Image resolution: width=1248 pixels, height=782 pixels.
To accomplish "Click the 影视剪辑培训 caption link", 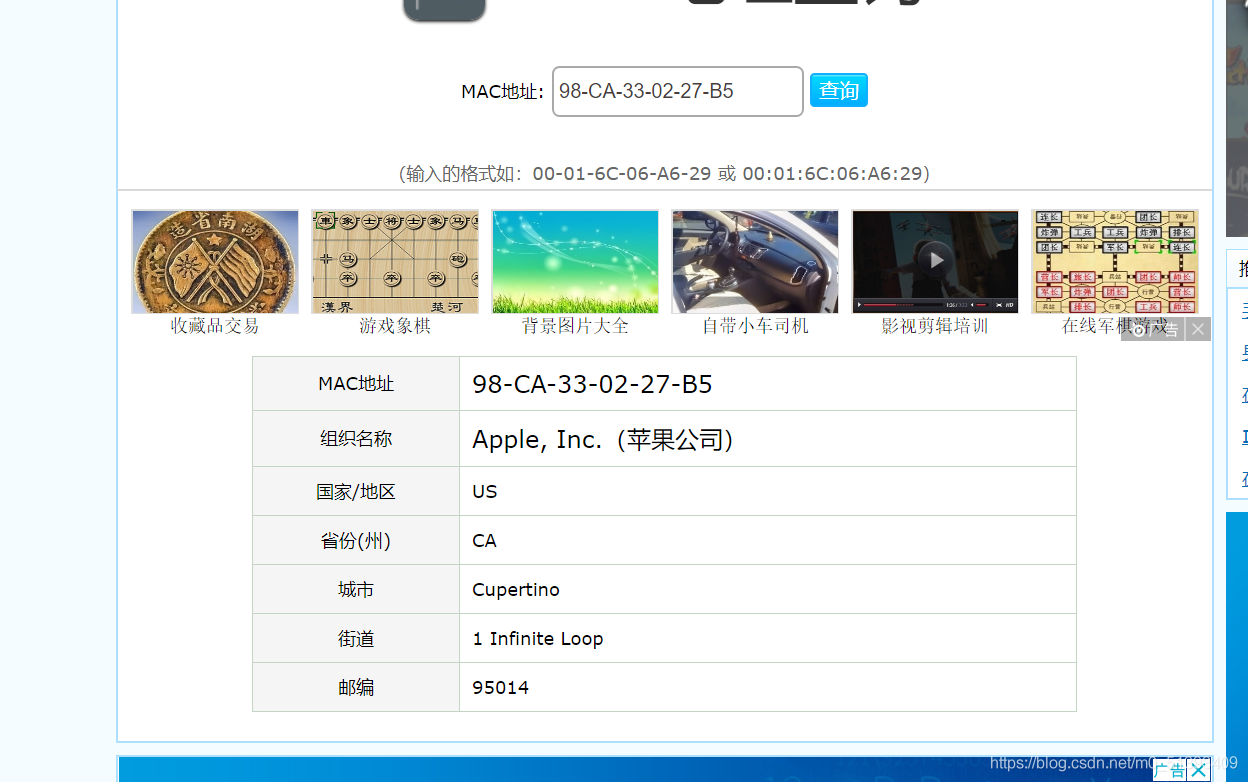I will tap(935, 326).
